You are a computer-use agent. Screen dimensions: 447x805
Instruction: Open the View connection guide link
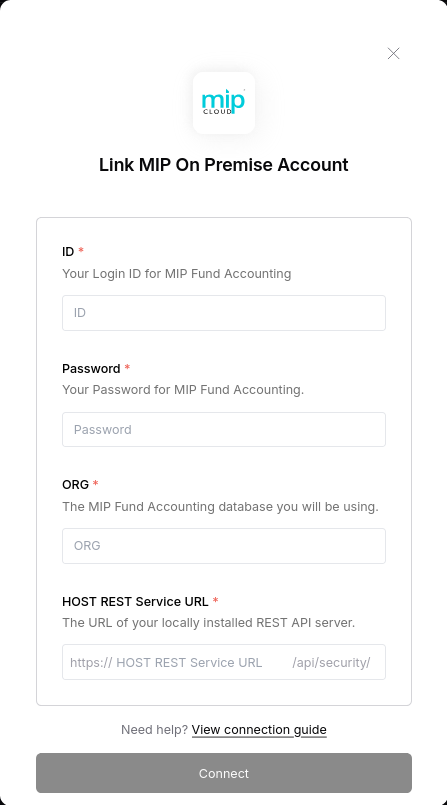(259, 730)
